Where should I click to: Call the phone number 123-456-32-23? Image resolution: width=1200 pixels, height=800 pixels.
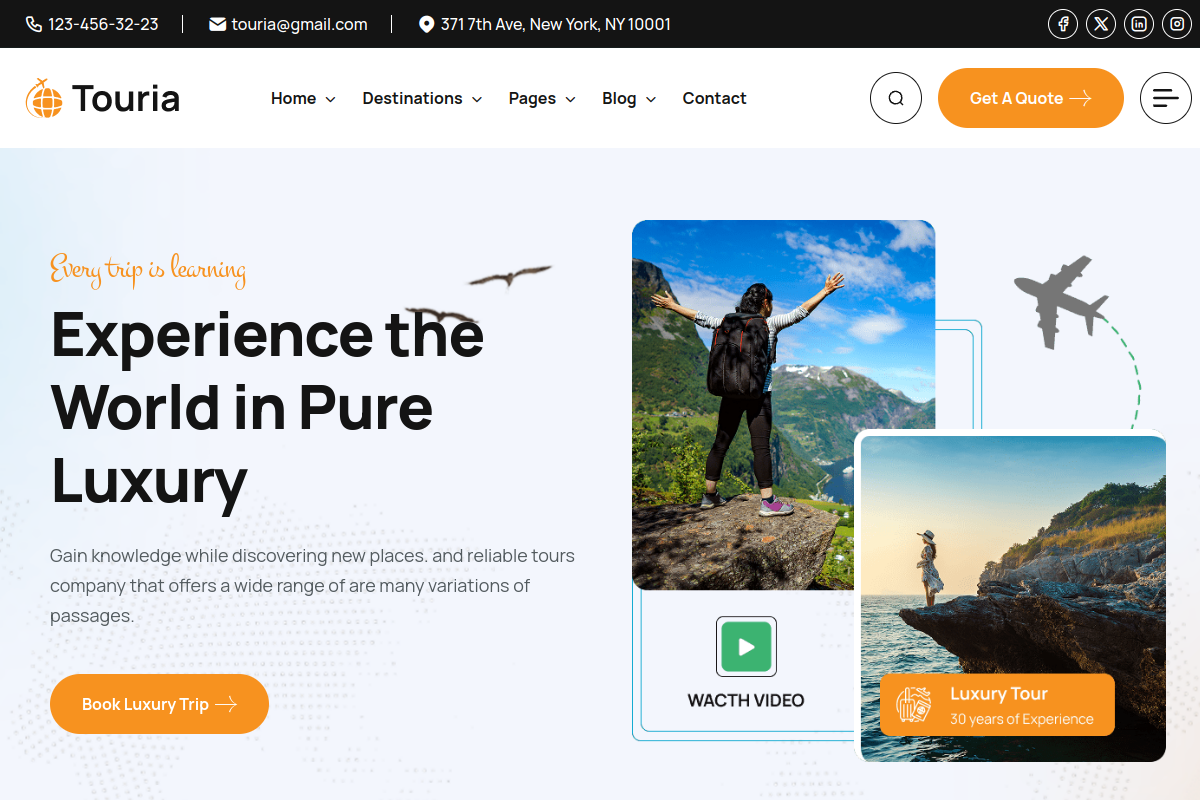click(92, 24)
